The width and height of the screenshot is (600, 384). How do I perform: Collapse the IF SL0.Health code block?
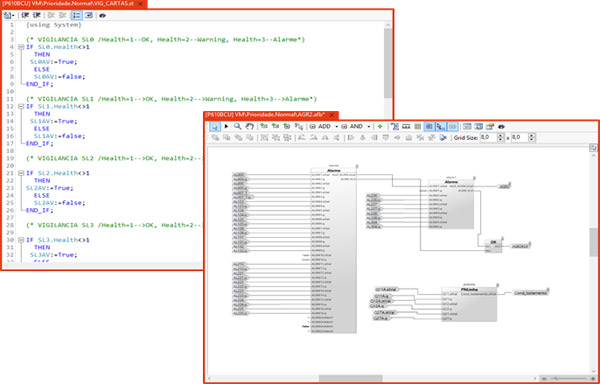21,47
